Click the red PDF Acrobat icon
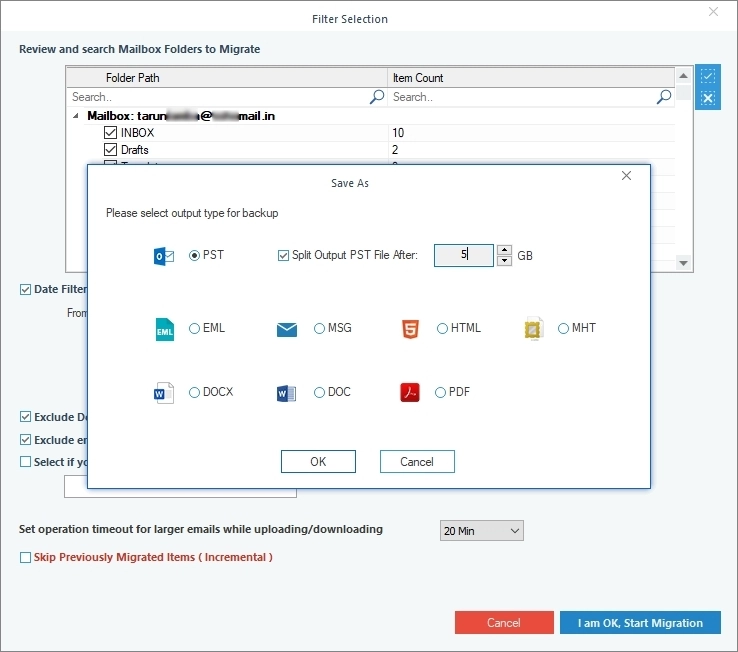The image size is (738, 652). click(x=409, y=392)
